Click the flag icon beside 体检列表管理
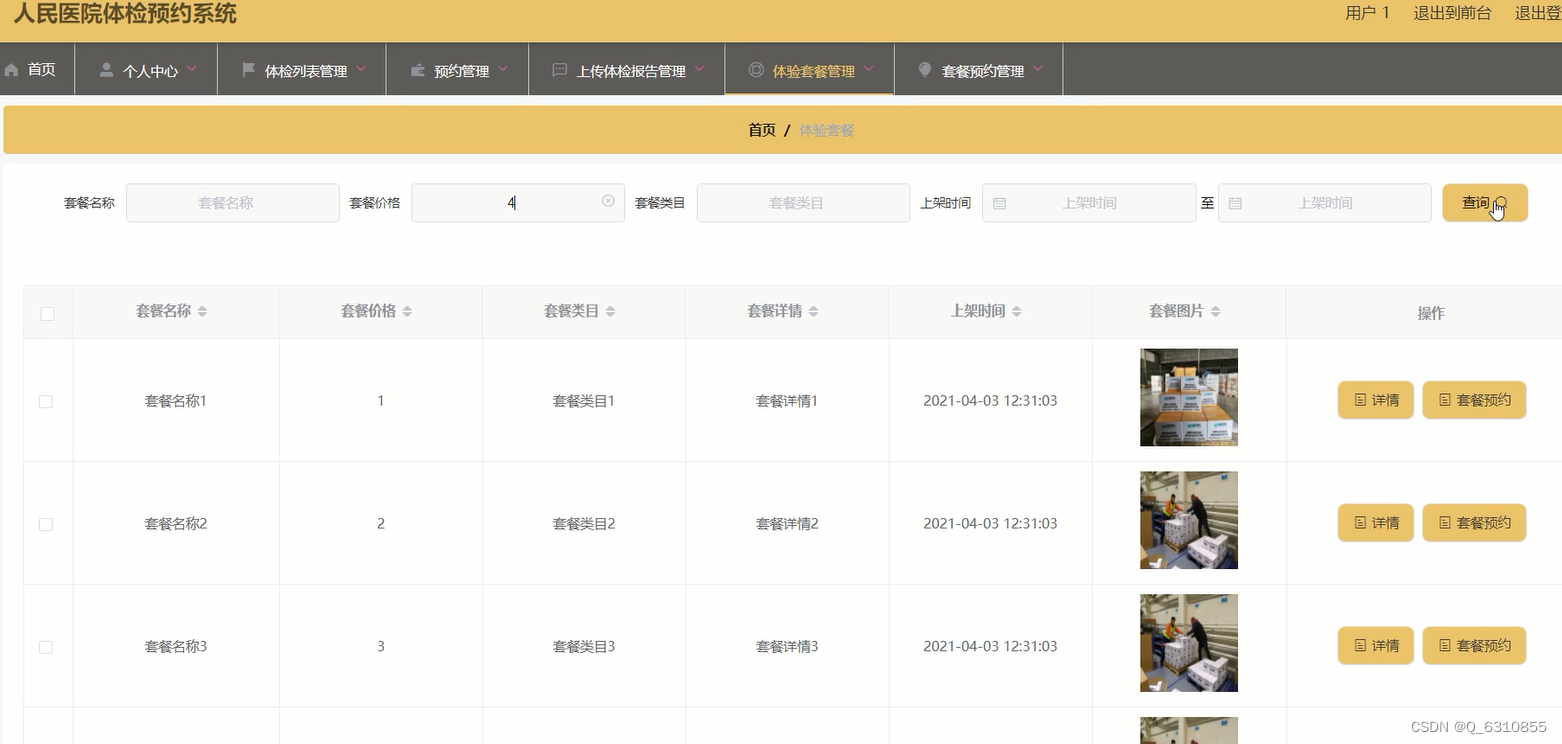Screen dimensions: 1562x744 [x=249, y=70]
